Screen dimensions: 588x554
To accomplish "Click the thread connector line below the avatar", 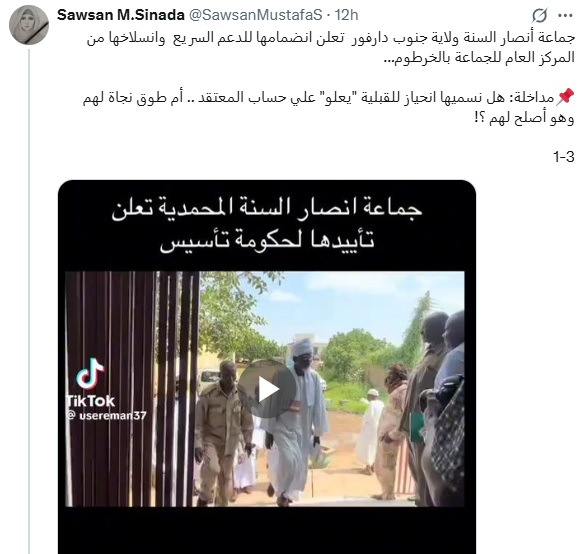I will [x=29, y=301].
